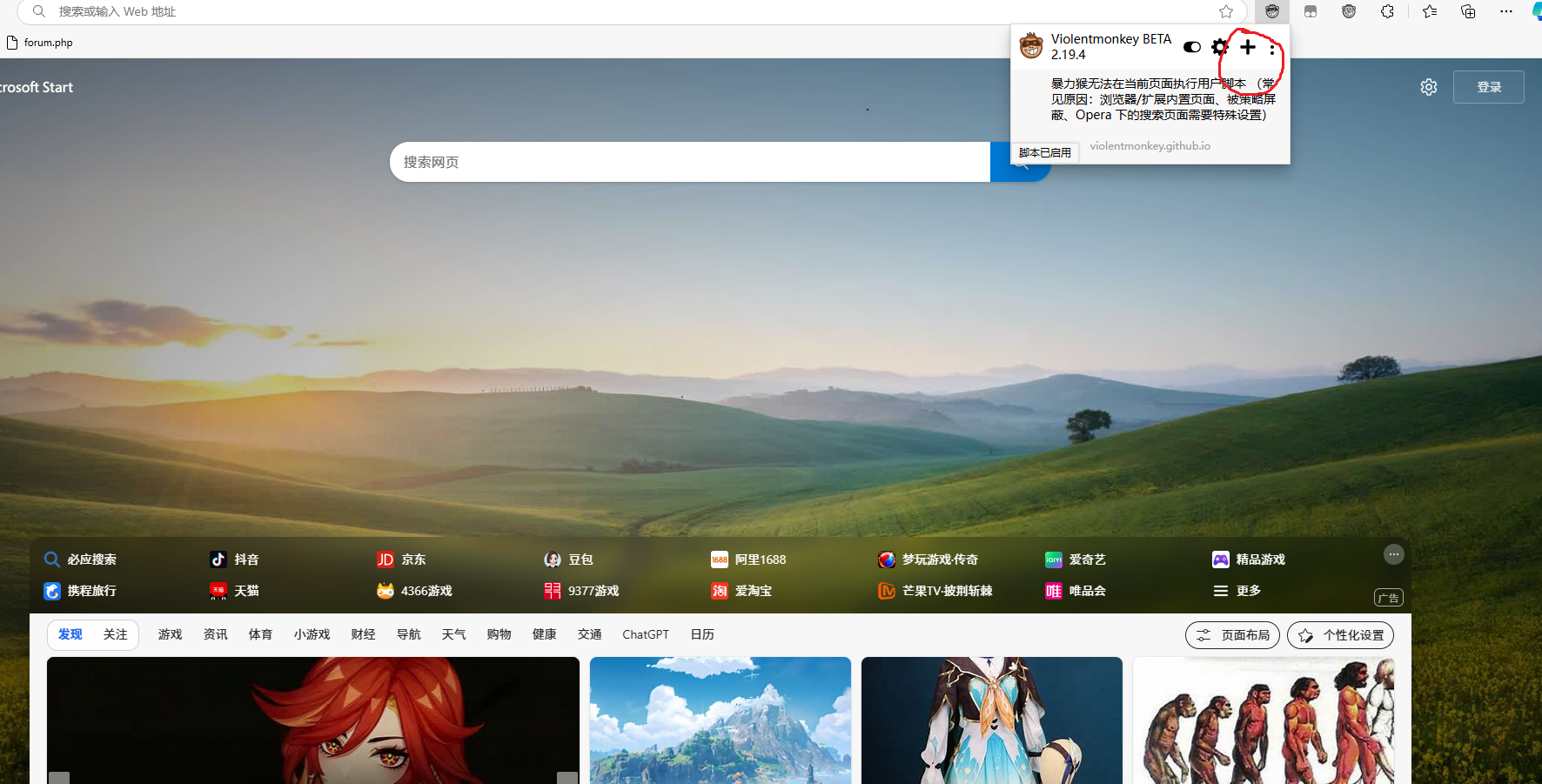Bookmark this page with address-bar star

[1226, 11]
